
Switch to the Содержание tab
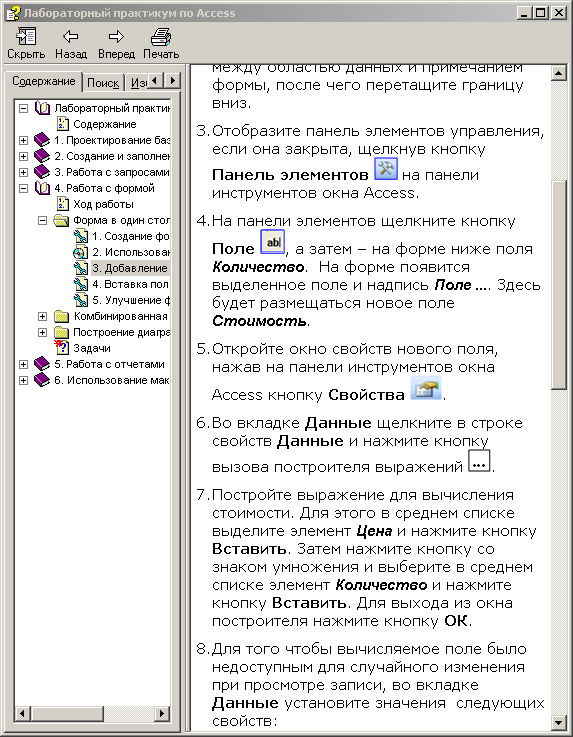[x=44, y=81]
